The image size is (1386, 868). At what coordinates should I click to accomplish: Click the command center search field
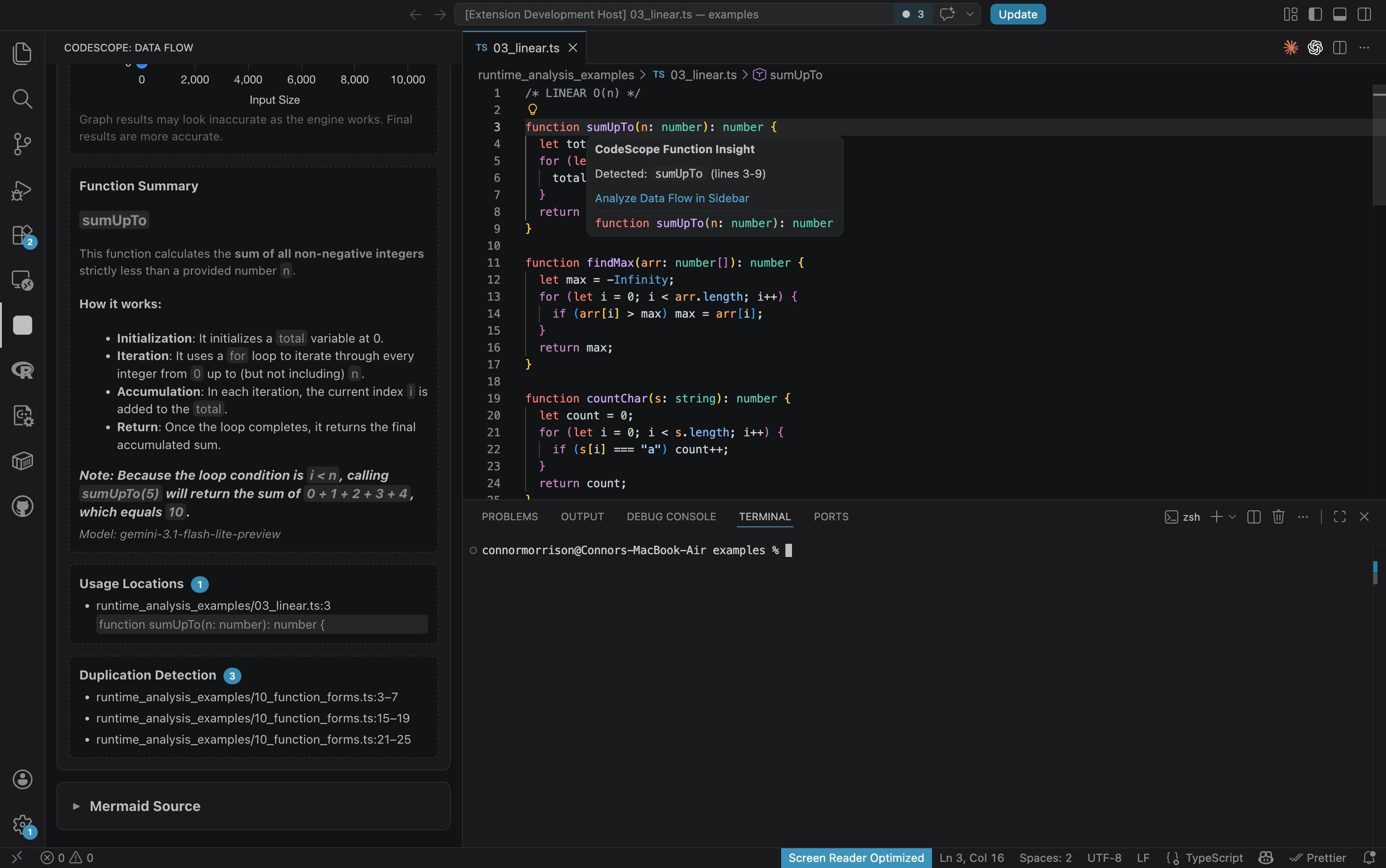pyautogui.click(x=673, y=14)
